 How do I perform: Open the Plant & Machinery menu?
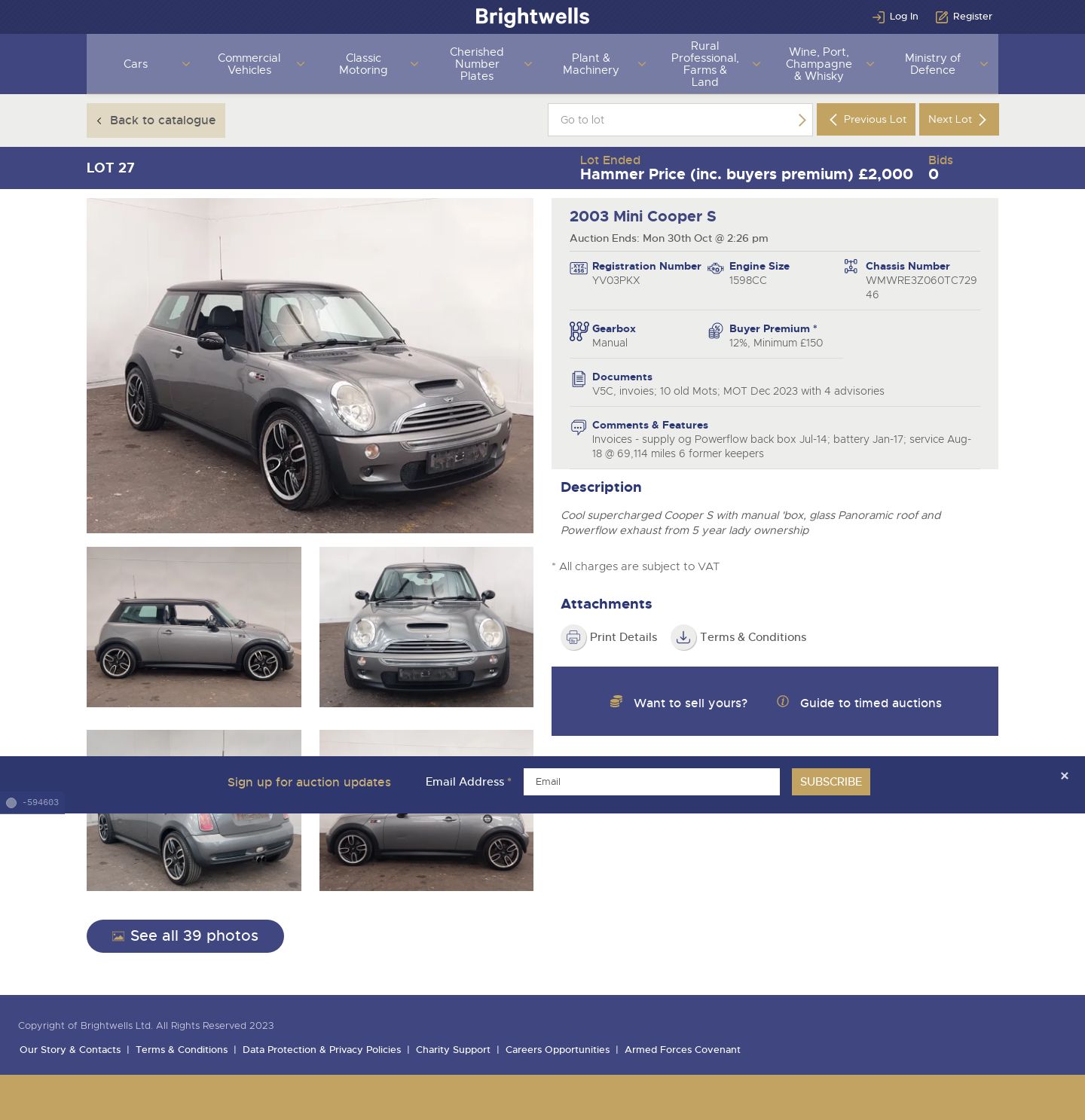(591, 64)
